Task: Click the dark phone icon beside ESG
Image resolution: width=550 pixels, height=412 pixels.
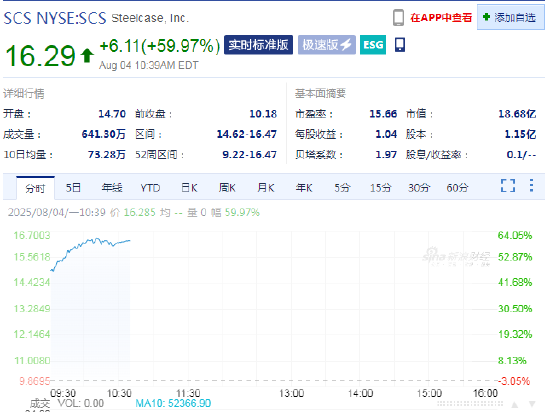Action: (x=400, y=45)
